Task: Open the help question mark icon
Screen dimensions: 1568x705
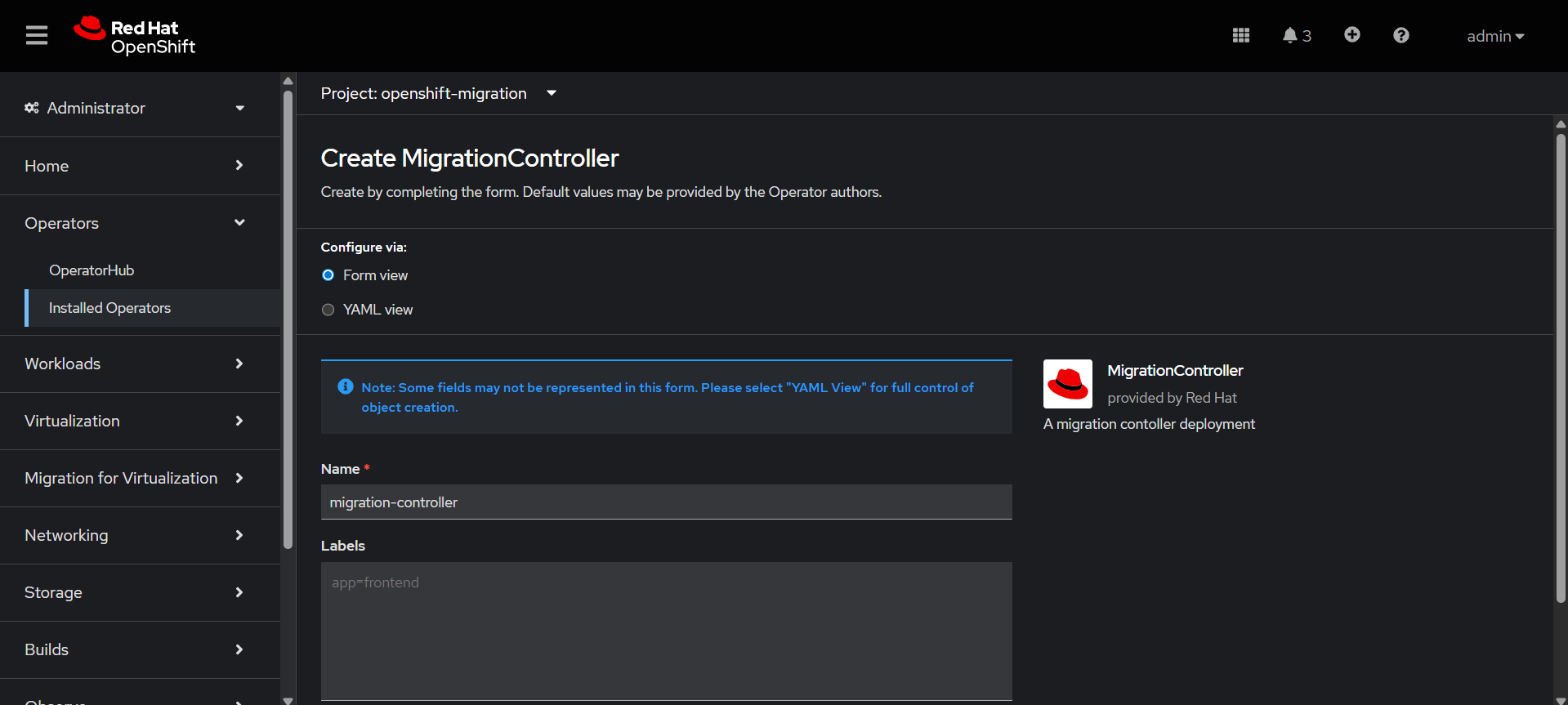Action: click(x=1400, y=35)
